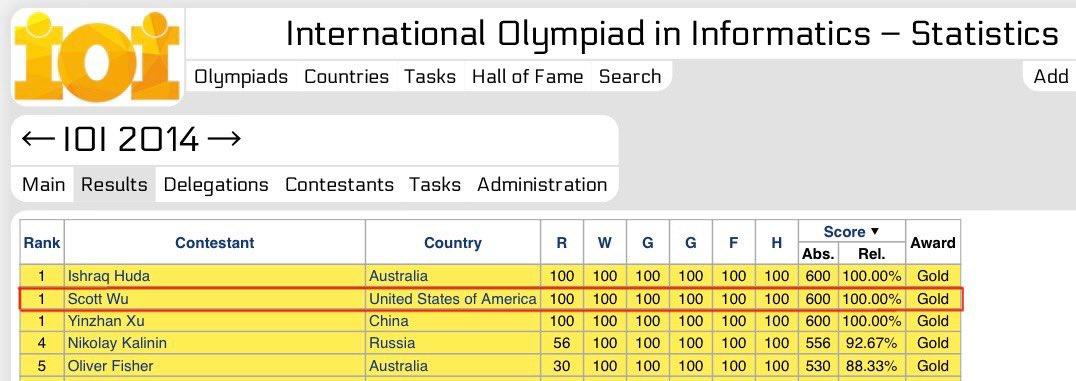Go to previous olympiad with left arrow
Viewport: 1076px width, 381px height.
coord(38,140)
